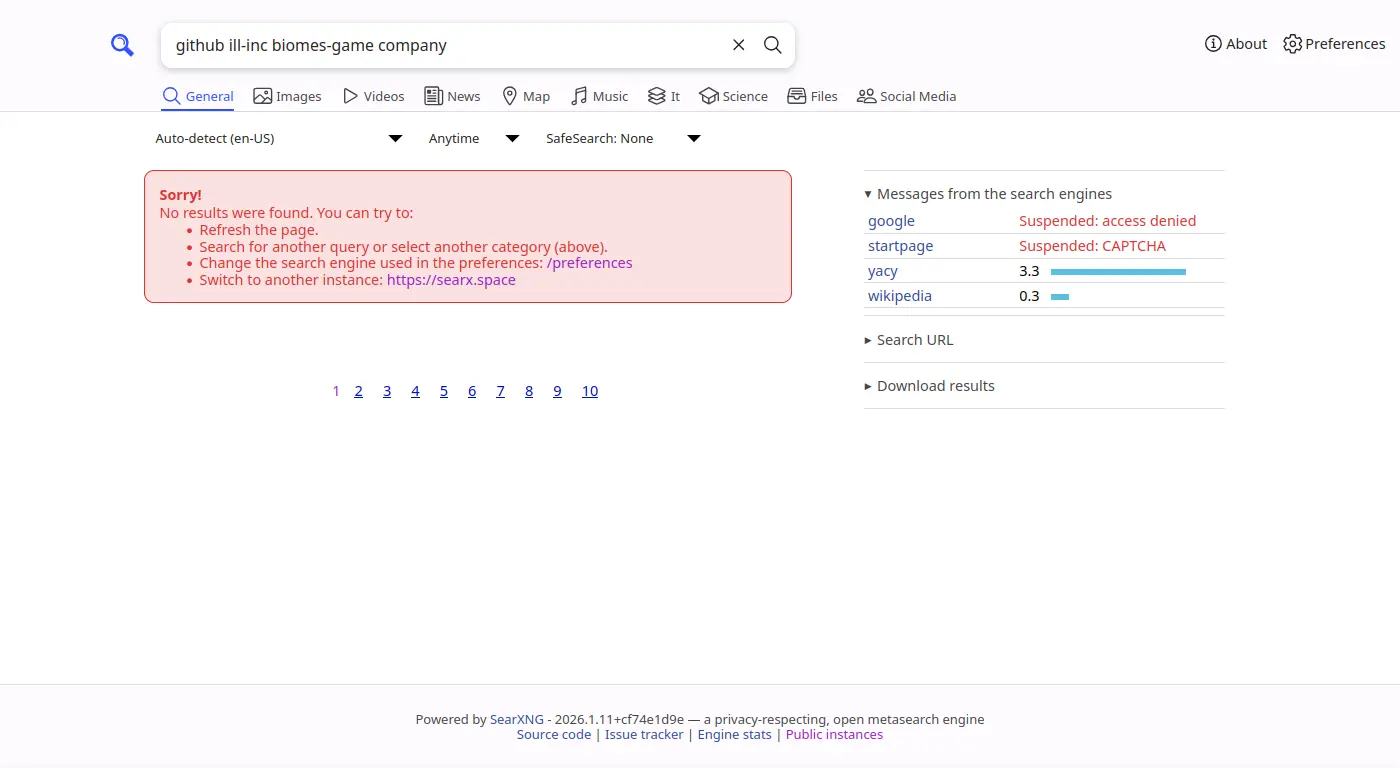Open the Source code footer link
Viewport: 1400px width, 768px height.
click(x=554, y=735)
